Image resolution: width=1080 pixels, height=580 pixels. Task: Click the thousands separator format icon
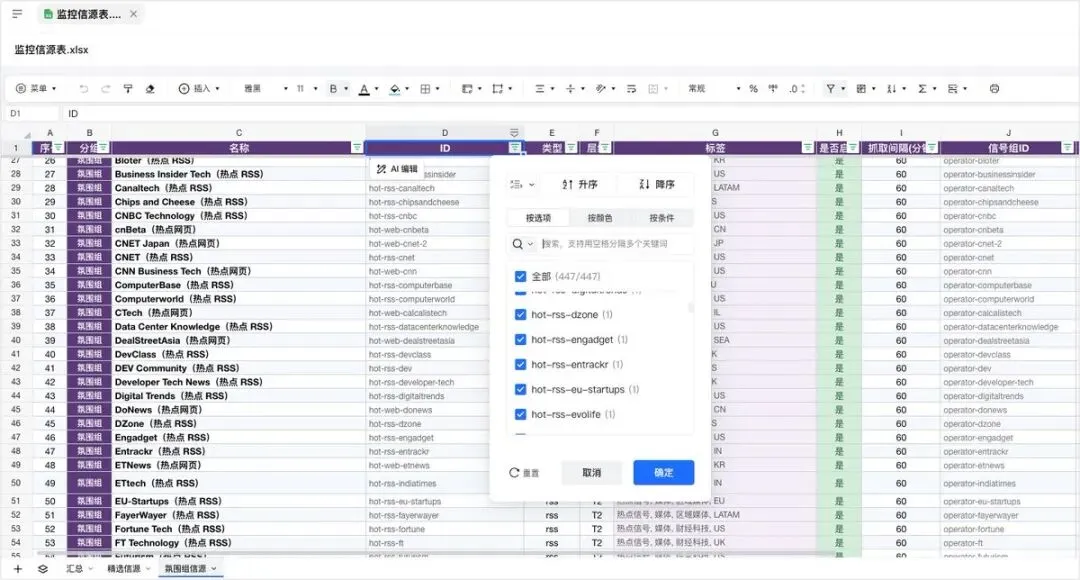(773, 89)
